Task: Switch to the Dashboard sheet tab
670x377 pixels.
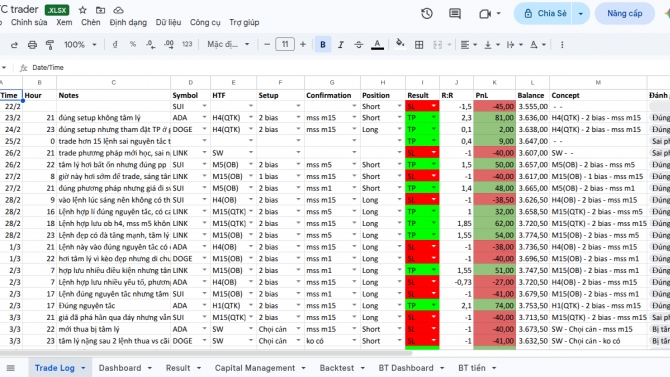Action: point(120,368)
